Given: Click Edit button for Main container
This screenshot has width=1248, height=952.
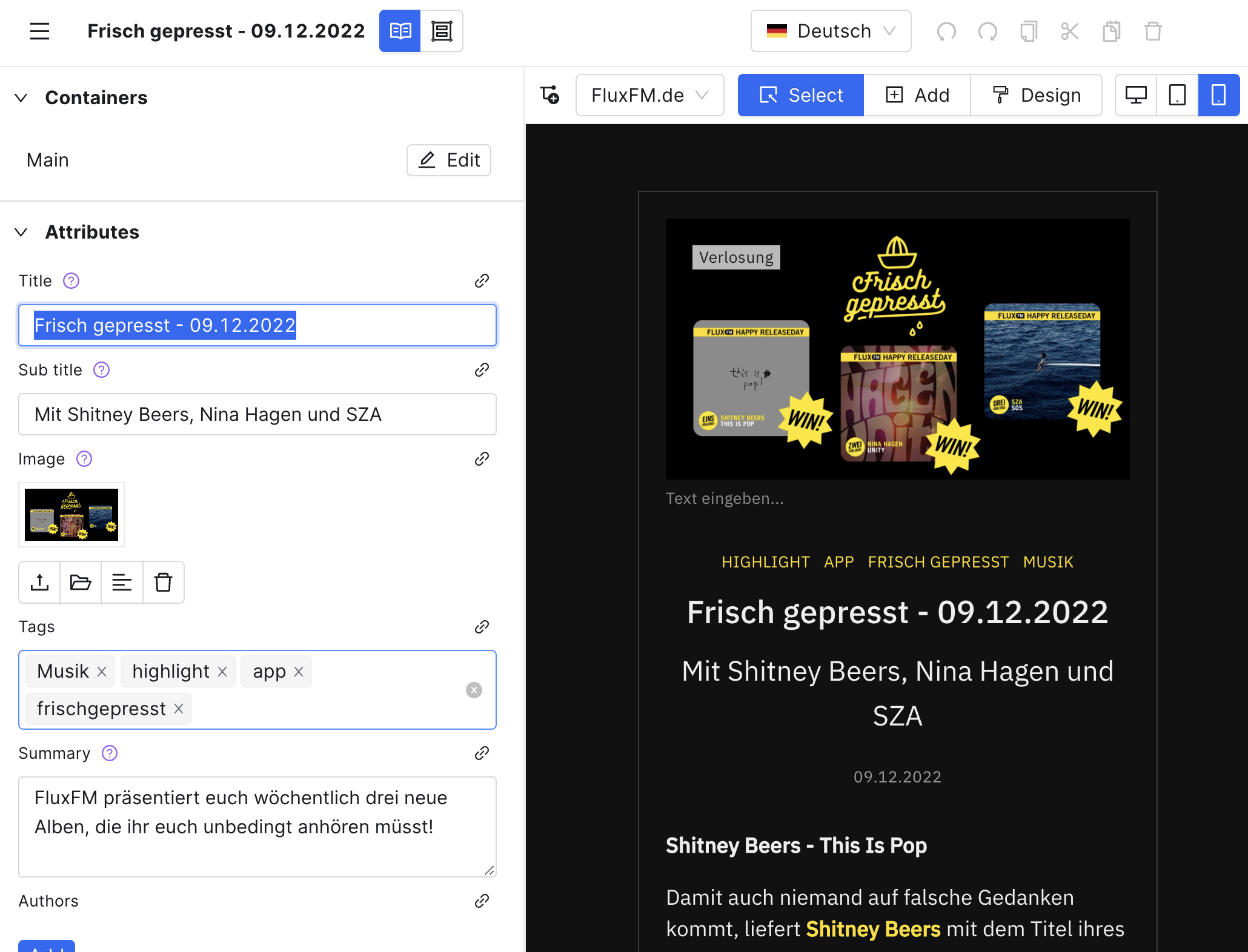Looking at the screenshot, I should tap(449, 160).
